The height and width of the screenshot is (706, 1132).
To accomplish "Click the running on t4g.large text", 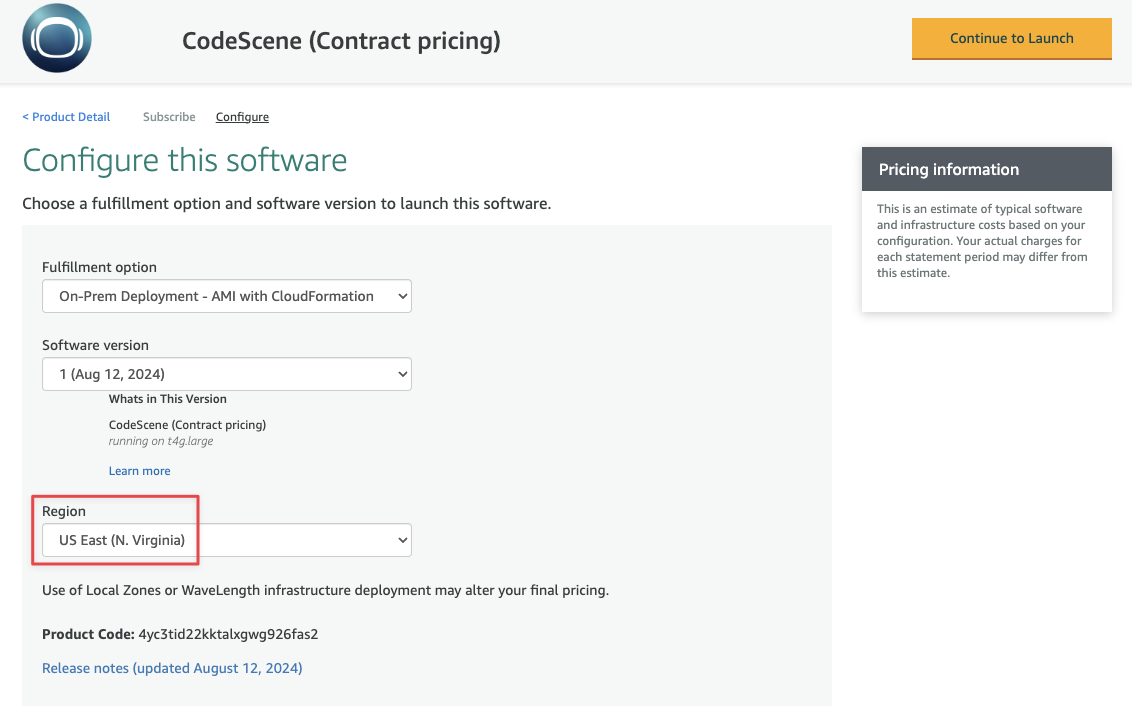I will pyautogui.click(x=161, y=441).
